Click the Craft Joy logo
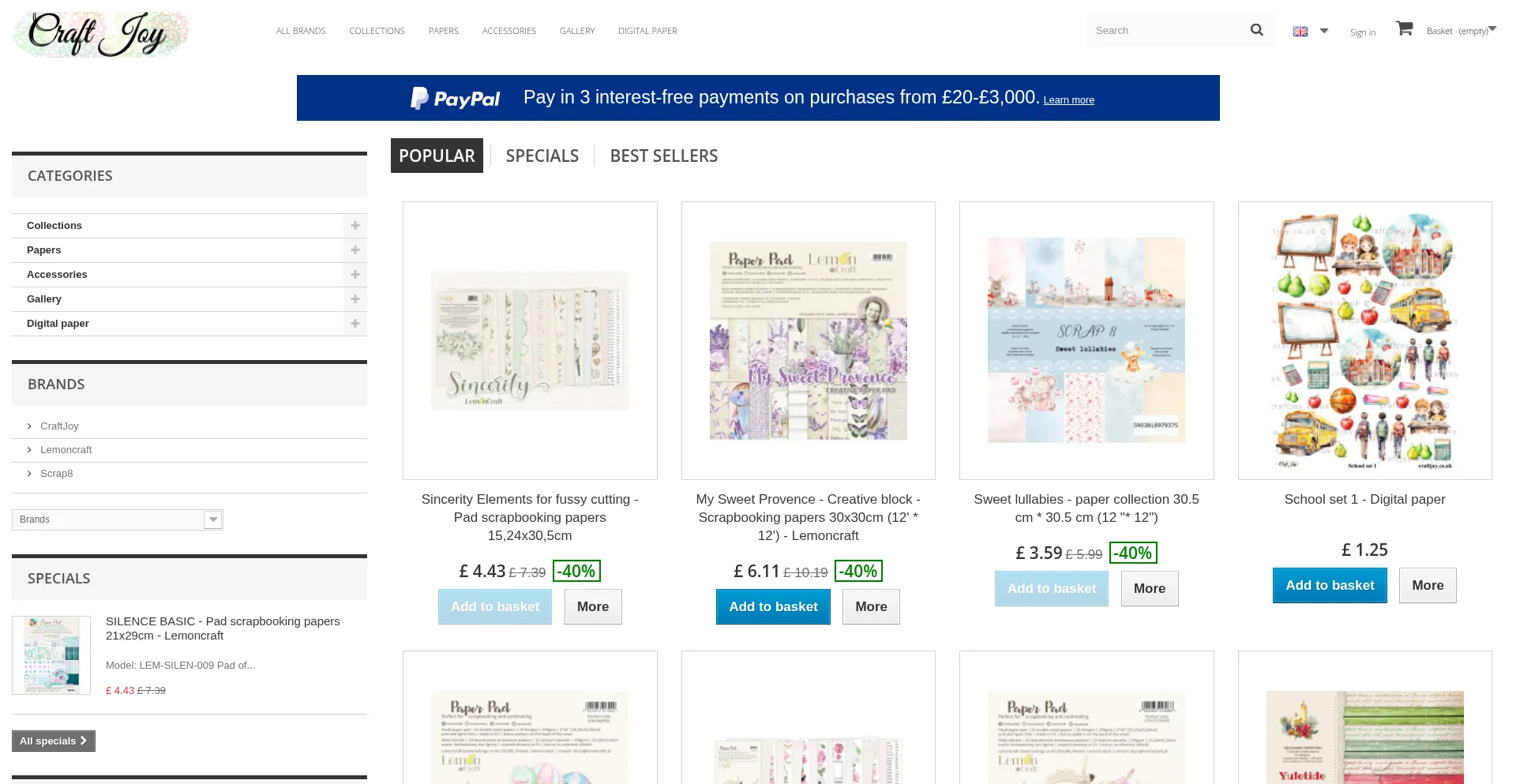Viewport: 1516px width, 784px height. coord(100,34)
